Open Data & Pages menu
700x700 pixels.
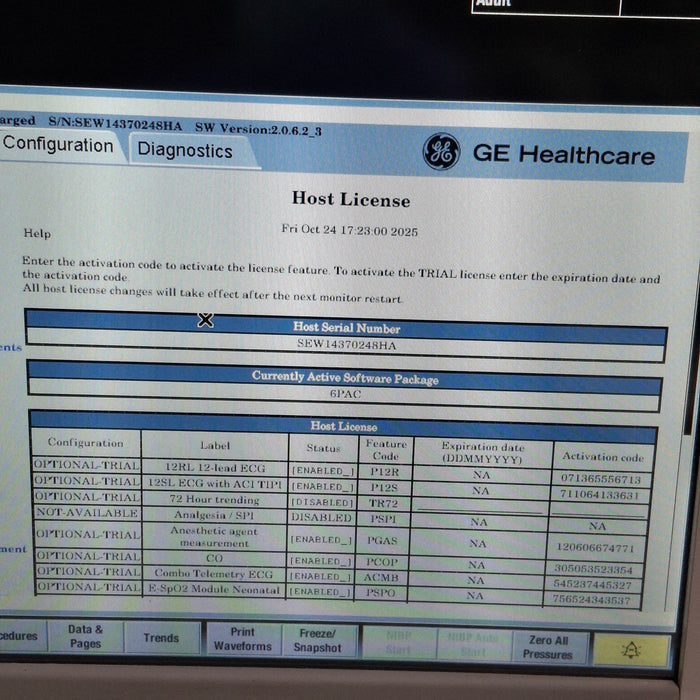85,636
